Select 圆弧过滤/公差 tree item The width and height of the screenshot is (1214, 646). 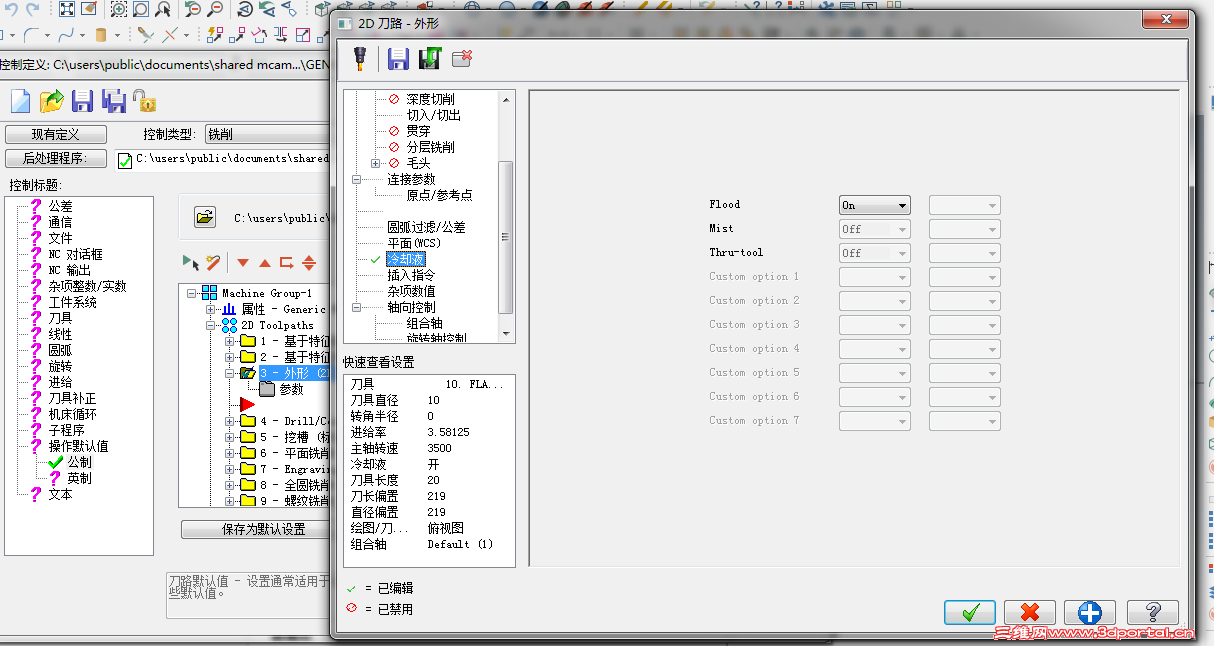[x=426, y=227]
